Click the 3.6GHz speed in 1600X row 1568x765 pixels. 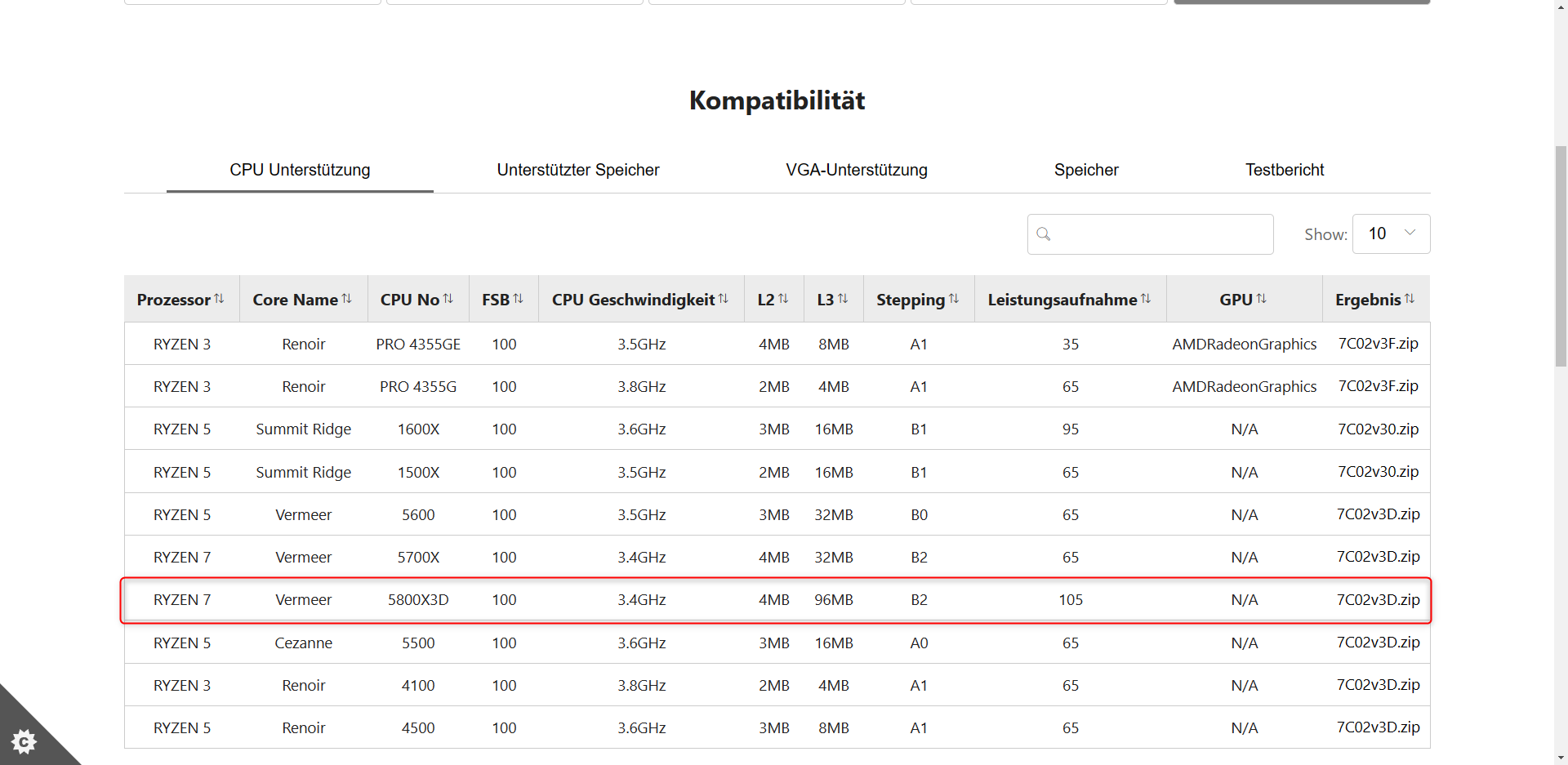(x=642, y=429)
